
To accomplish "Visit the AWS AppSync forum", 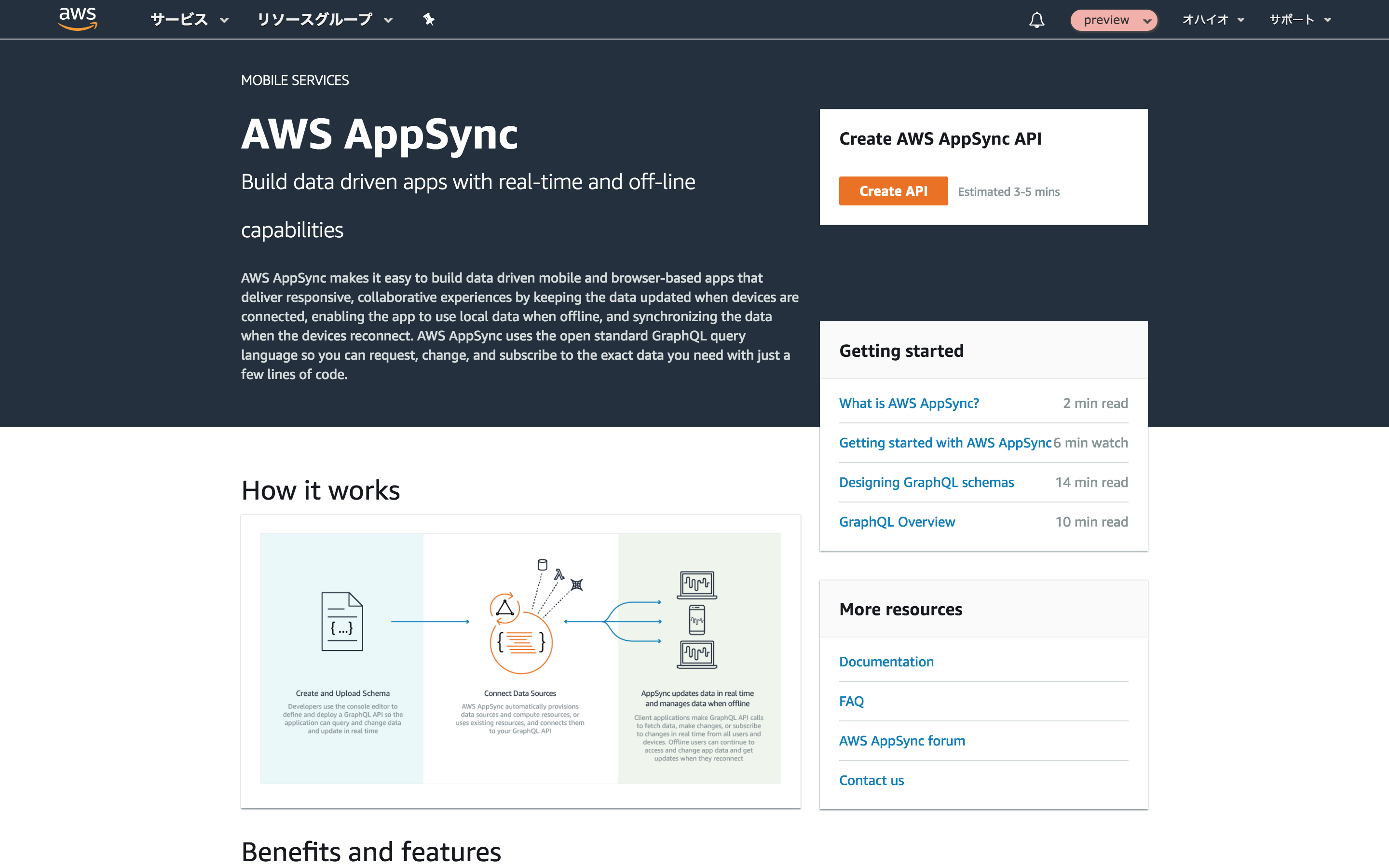I will (902, 741).
